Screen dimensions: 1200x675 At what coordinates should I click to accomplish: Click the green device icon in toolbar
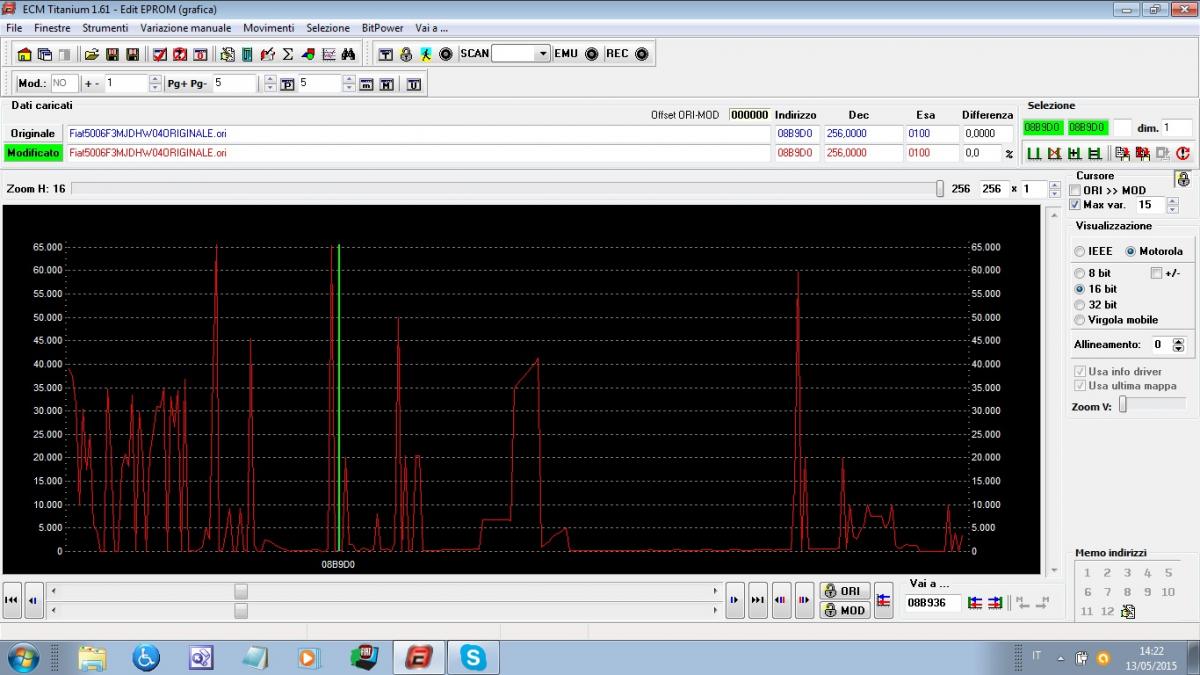pos(246,54)
